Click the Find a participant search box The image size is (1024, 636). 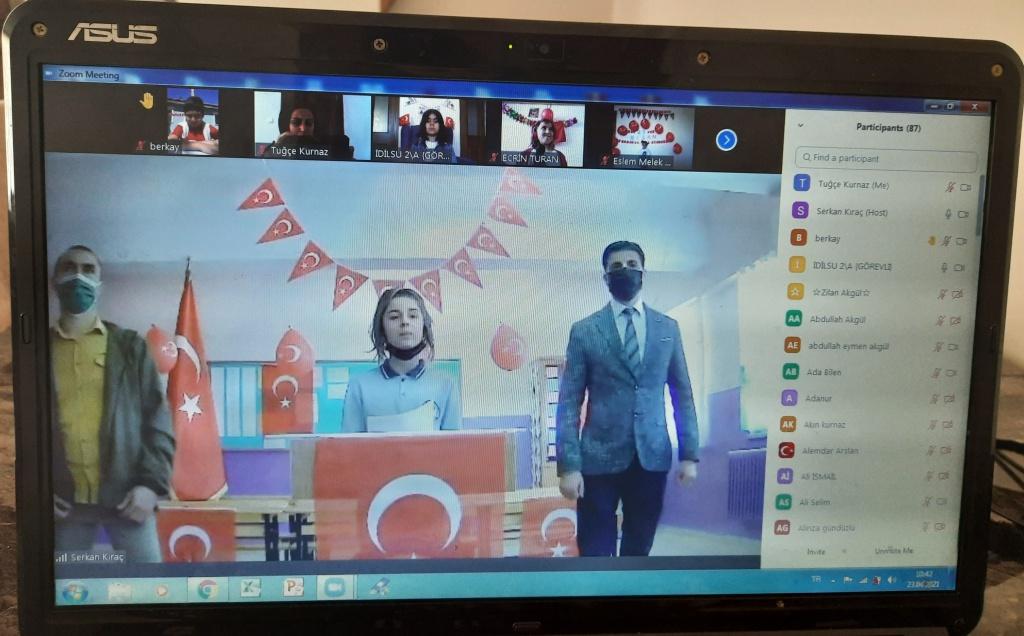(x=886, y=159)
